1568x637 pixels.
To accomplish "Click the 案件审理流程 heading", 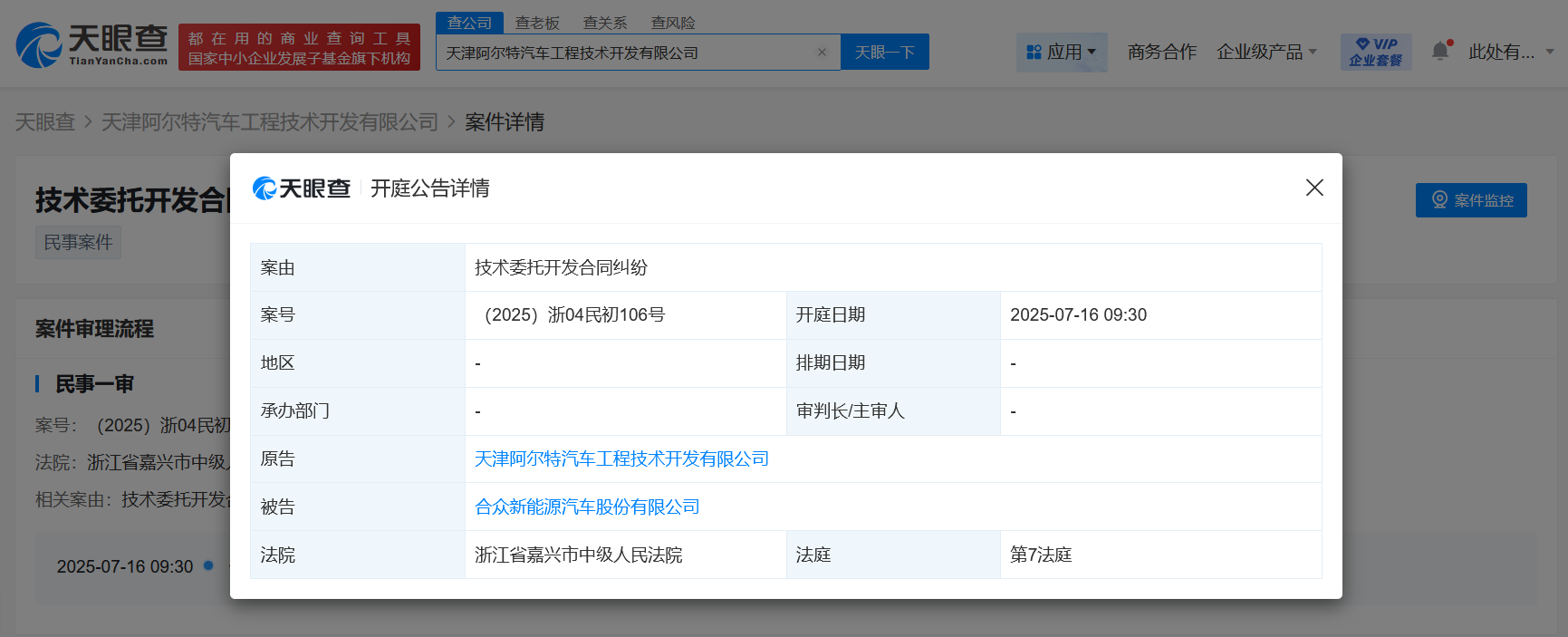I will [x=94, y=329].
